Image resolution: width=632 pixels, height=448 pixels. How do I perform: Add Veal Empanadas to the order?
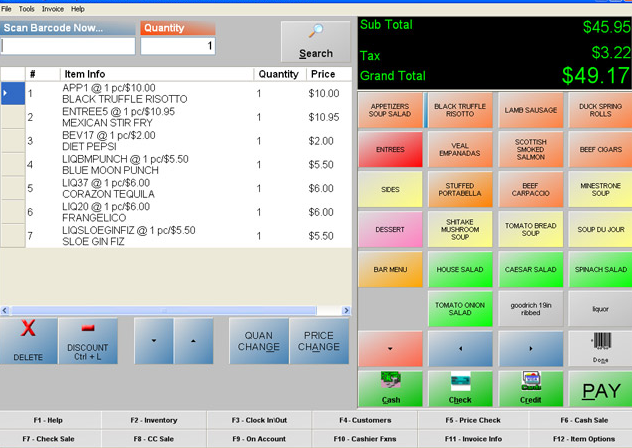(460, 150)
